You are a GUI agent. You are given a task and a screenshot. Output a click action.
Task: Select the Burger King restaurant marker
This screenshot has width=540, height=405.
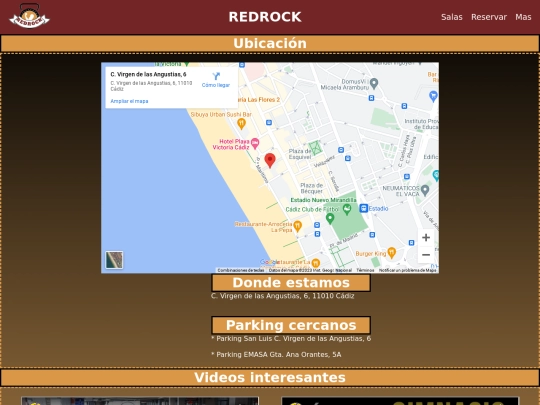pyautogui.click(x=392, y=252)
